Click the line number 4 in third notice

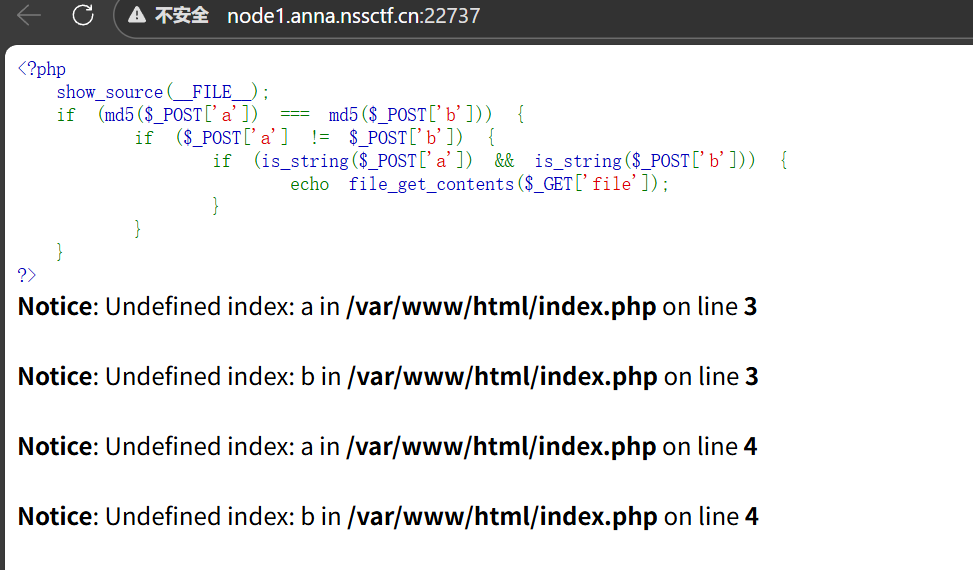tap(750, 447)
